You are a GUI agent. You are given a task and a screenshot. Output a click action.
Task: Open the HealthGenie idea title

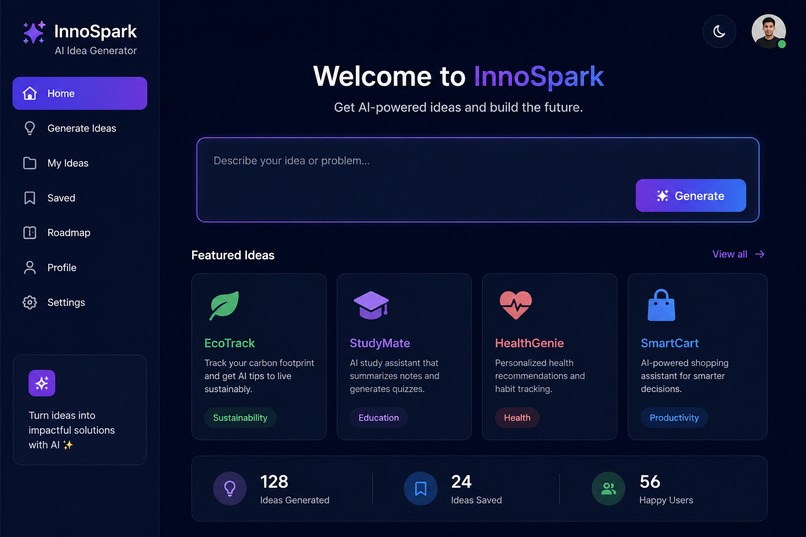(529, 343)
